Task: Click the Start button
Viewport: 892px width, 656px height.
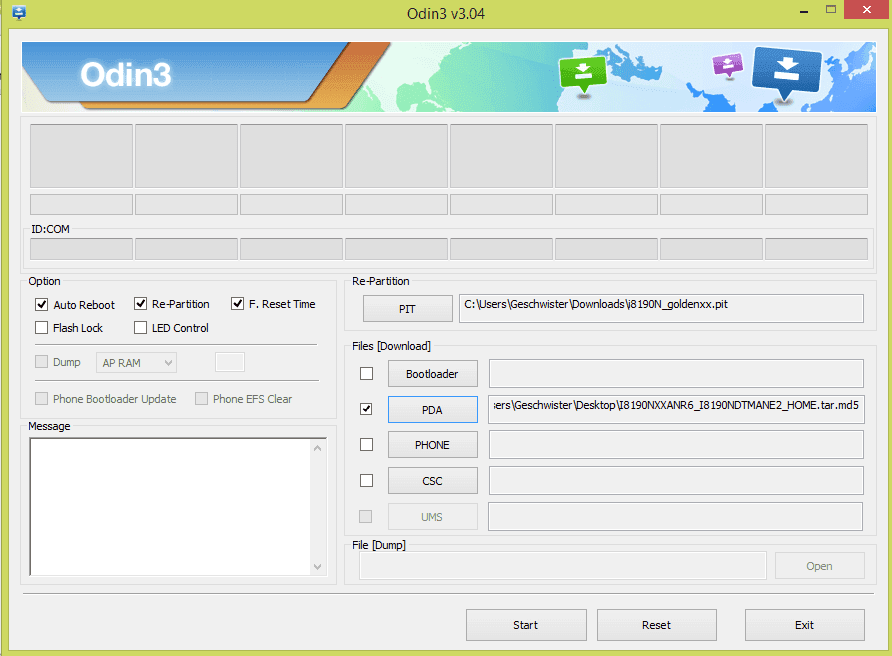Action: 526,625
